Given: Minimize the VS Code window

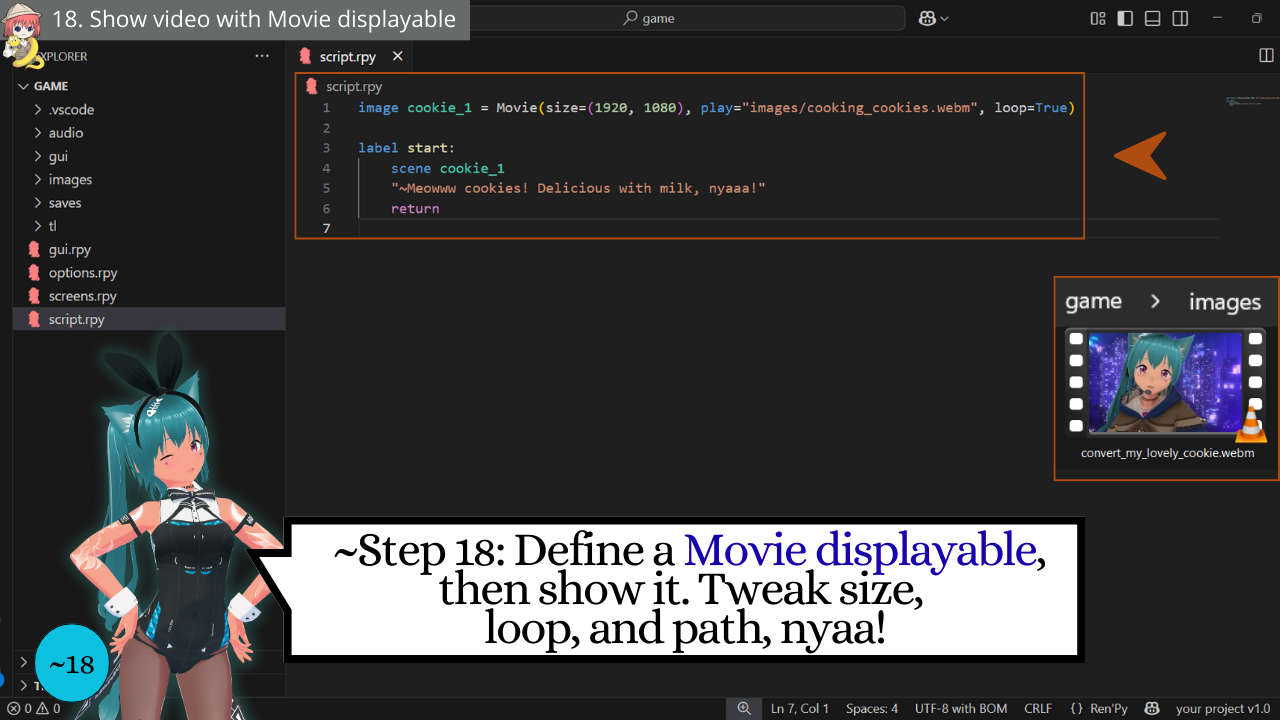Looking at the screenshot, I should 1217,18.
